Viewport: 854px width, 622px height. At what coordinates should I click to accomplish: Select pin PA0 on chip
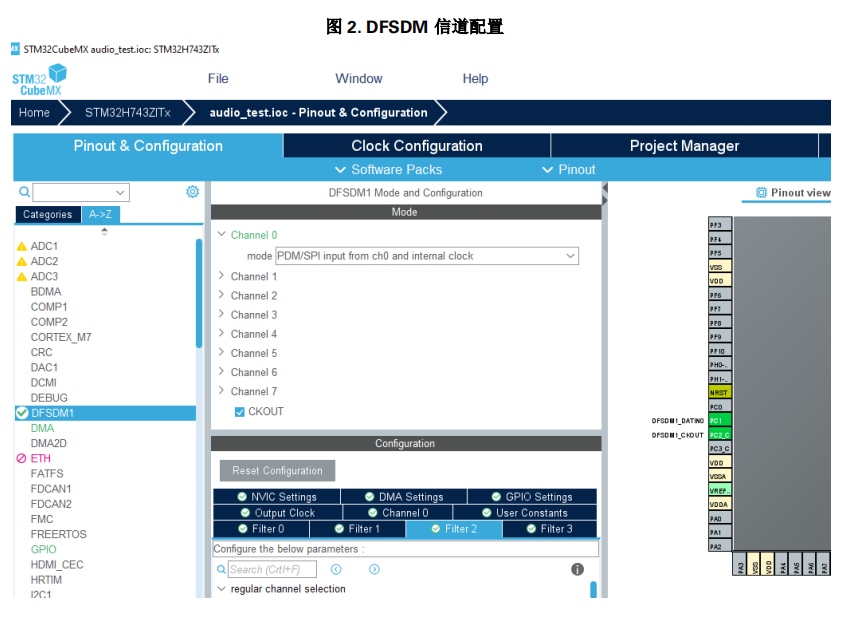[720, 519]
